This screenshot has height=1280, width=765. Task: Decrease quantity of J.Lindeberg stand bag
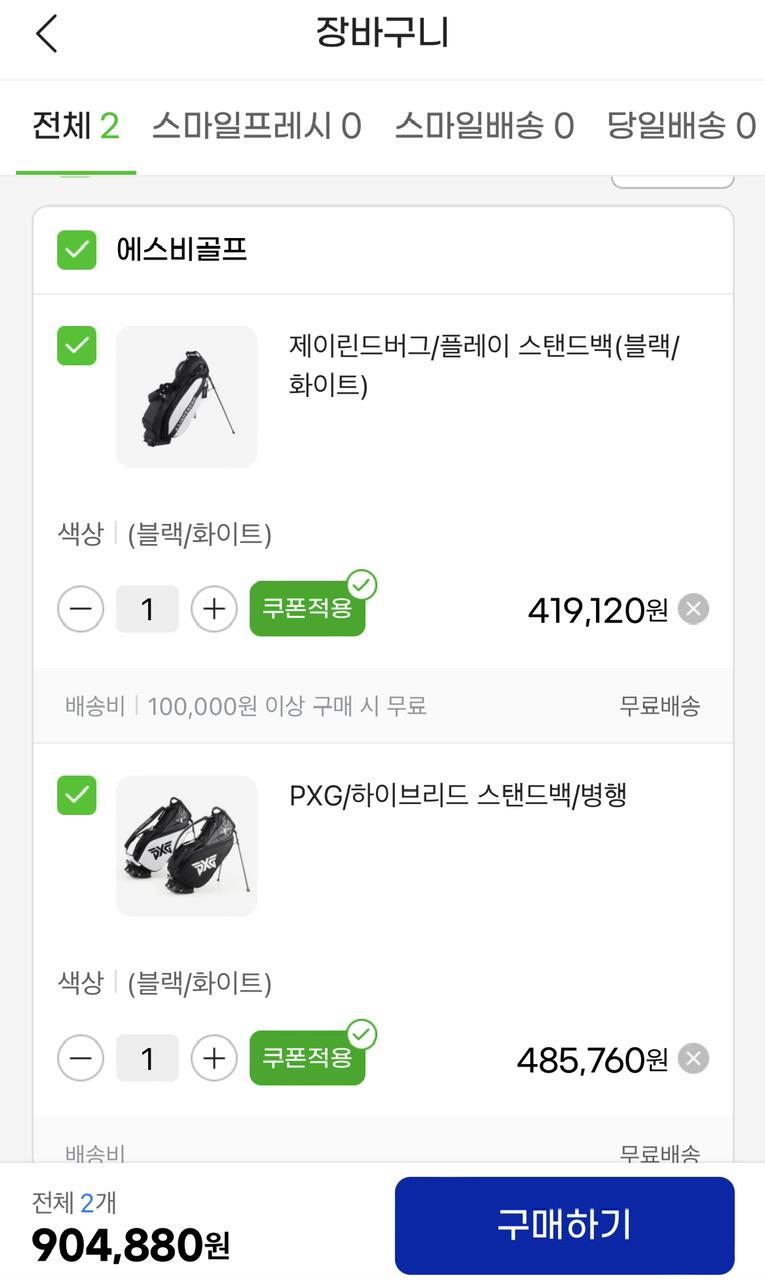point(81,609)
